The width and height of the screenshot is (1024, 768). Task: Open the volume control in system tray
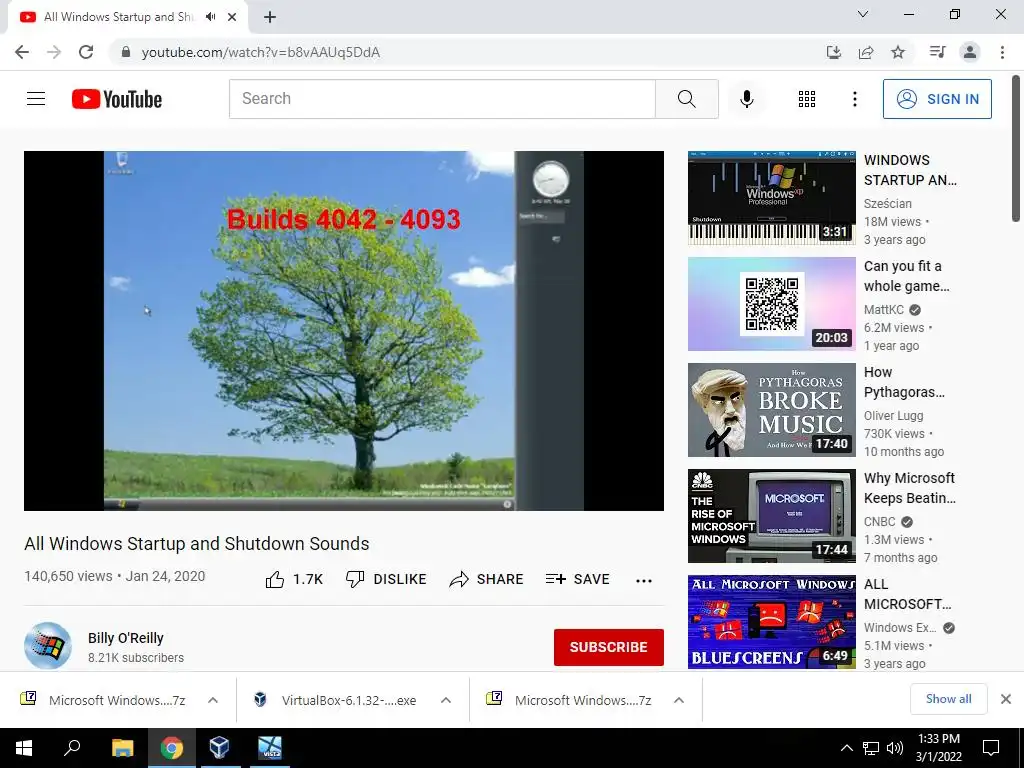click(895, 748)
